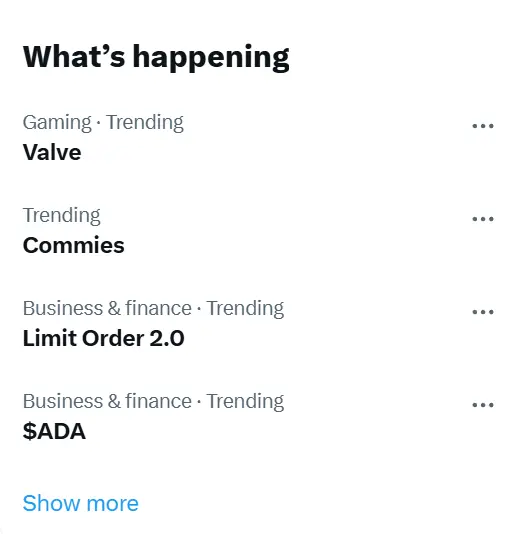Select the Trending label above Commies

point(62,216)
